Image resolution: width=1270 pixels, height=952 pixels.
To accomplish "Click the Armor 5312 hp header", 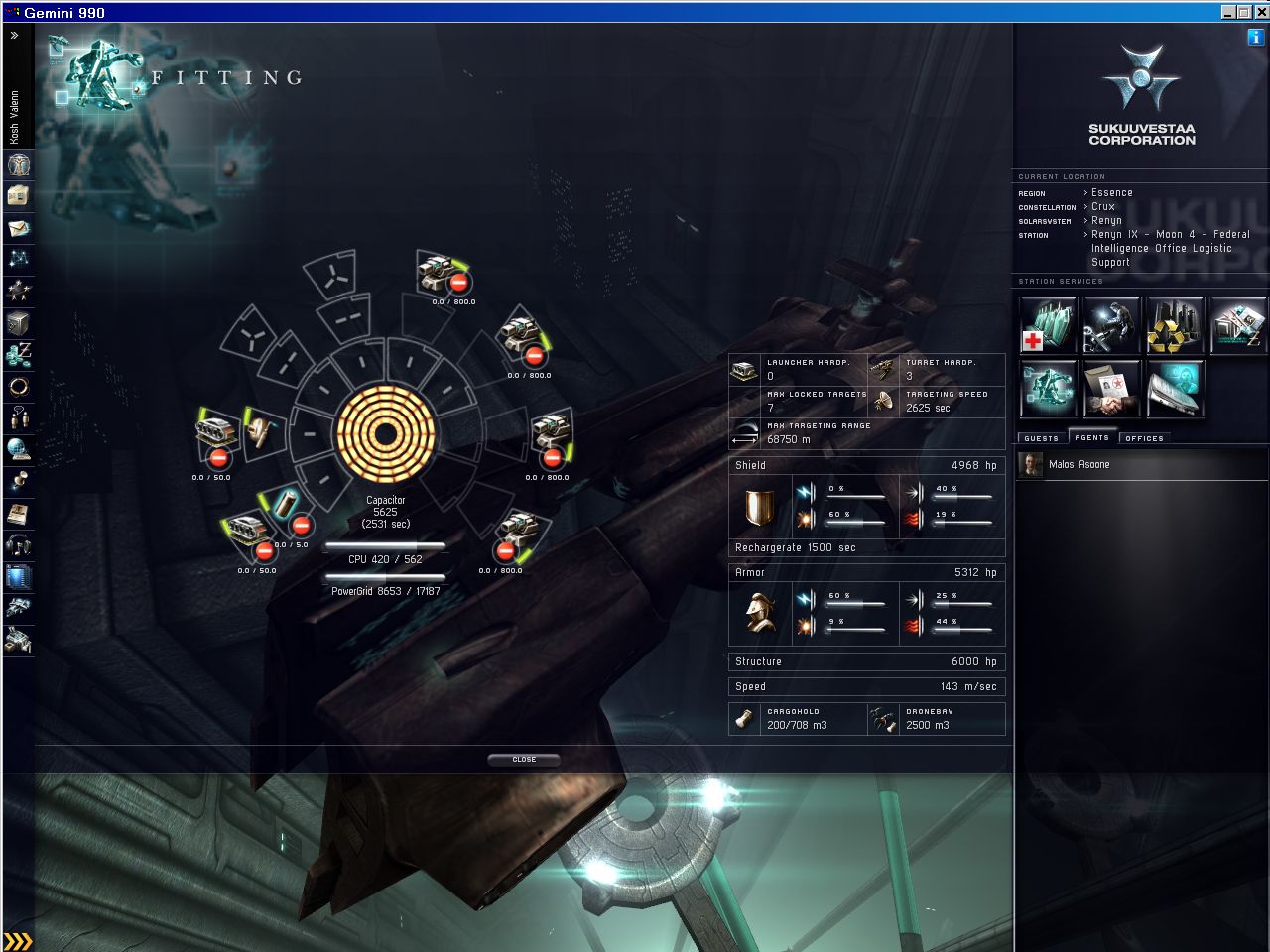I will tap(866, 572).
